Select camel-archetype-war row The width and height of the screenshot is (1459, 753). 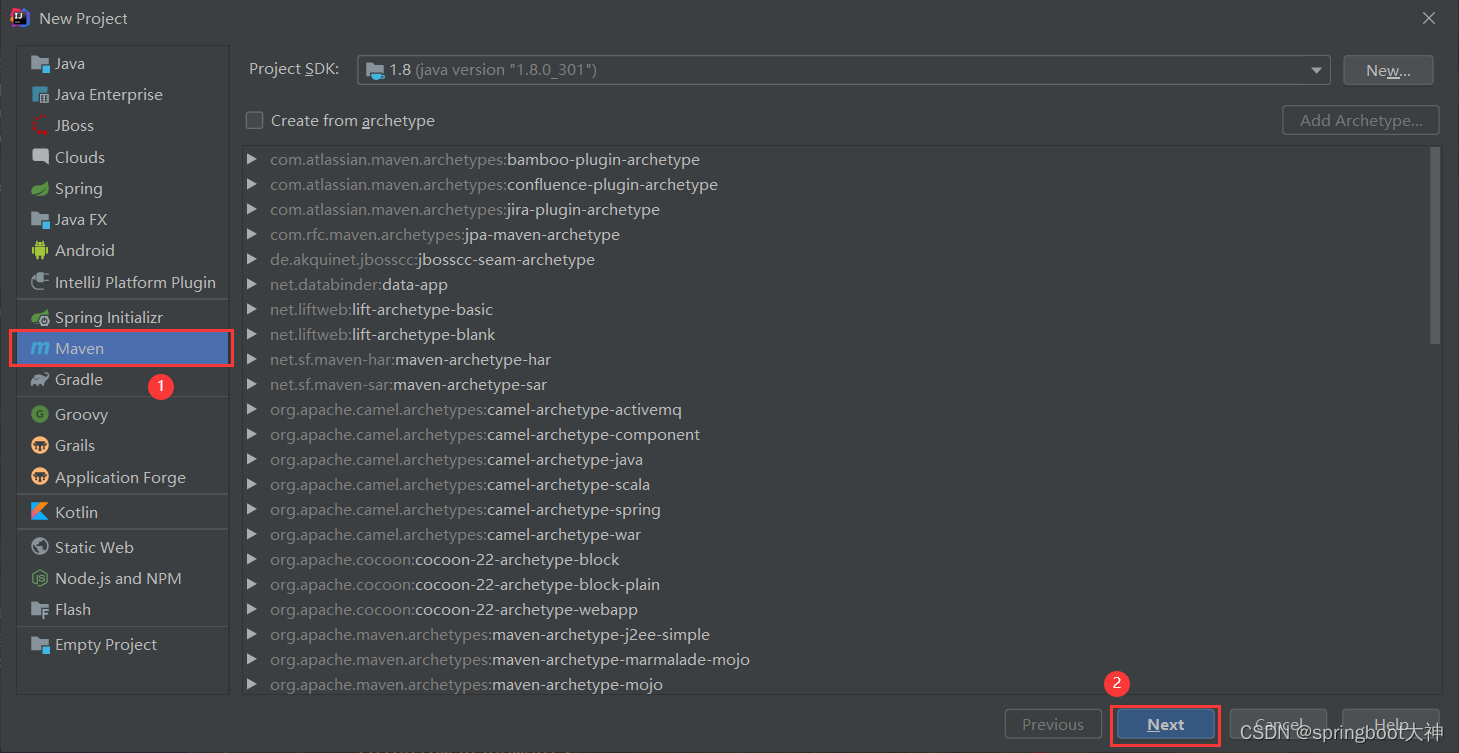coord(836,535)
